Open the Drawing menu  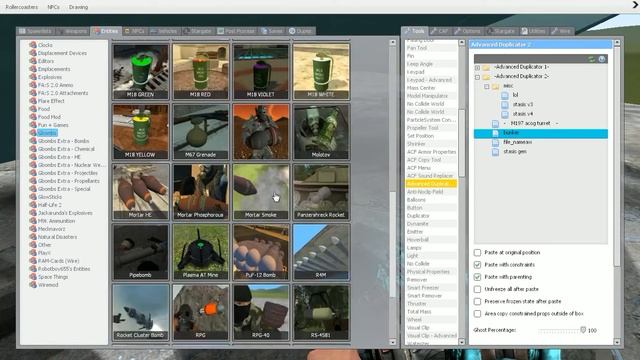[x=78, y=7]
